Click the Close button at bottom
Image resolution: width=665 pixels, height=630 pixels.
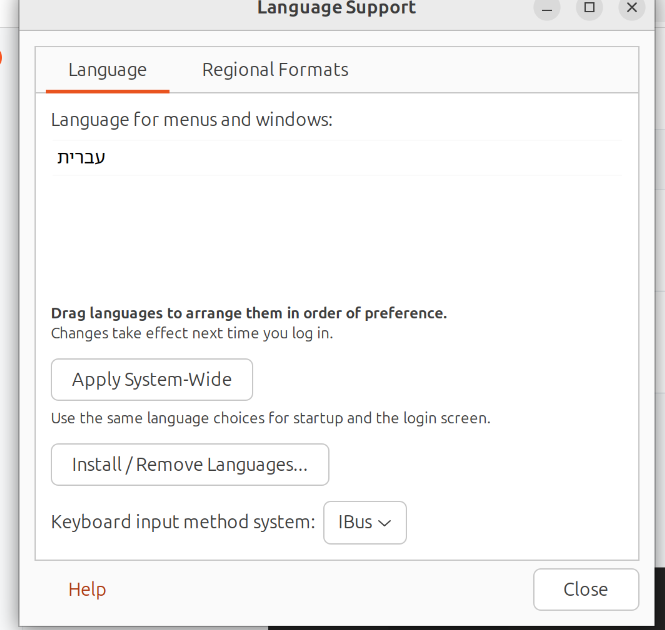(x=585, y=590)
